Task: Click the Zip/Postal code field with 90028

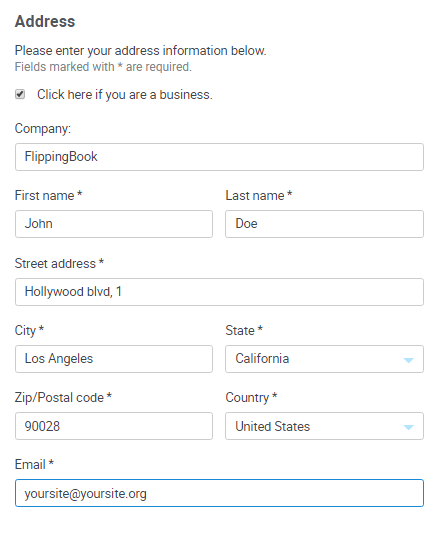Action: 114,426
